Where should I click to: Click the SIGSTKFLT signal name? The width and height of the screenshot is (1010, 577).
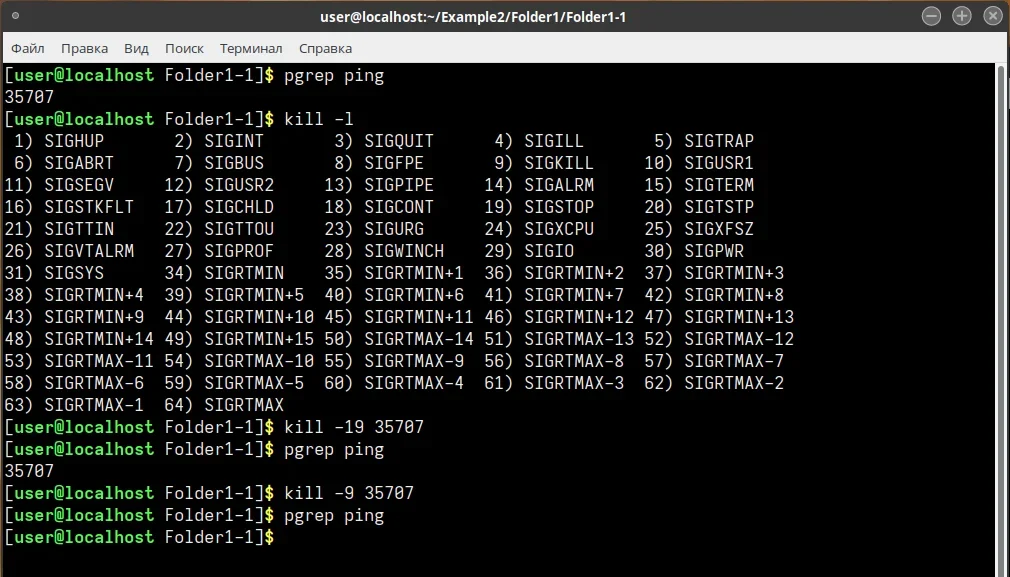89,207
